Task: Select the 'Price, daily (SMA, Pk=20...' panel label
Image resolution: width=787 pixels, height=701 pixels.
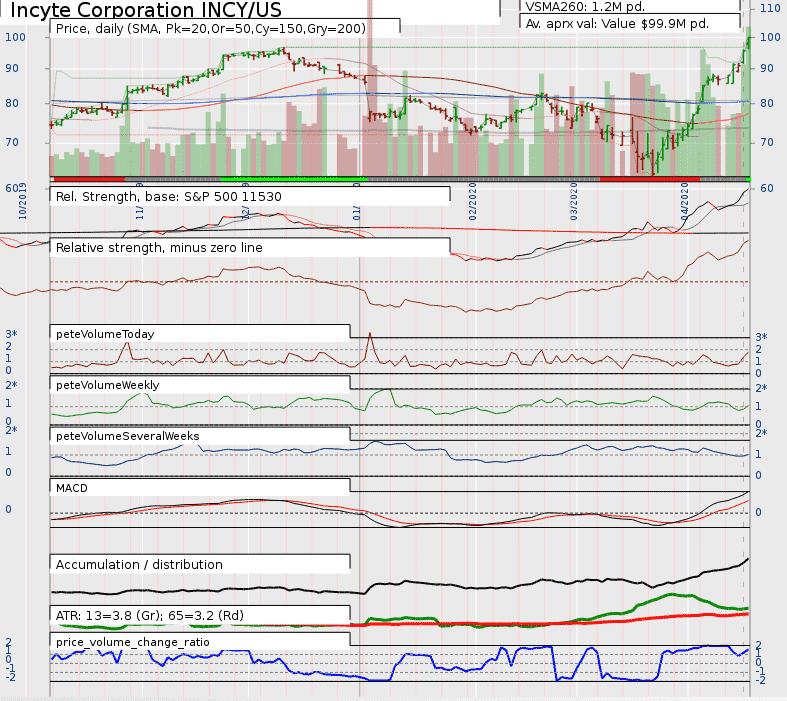Action: click(211, 29)
